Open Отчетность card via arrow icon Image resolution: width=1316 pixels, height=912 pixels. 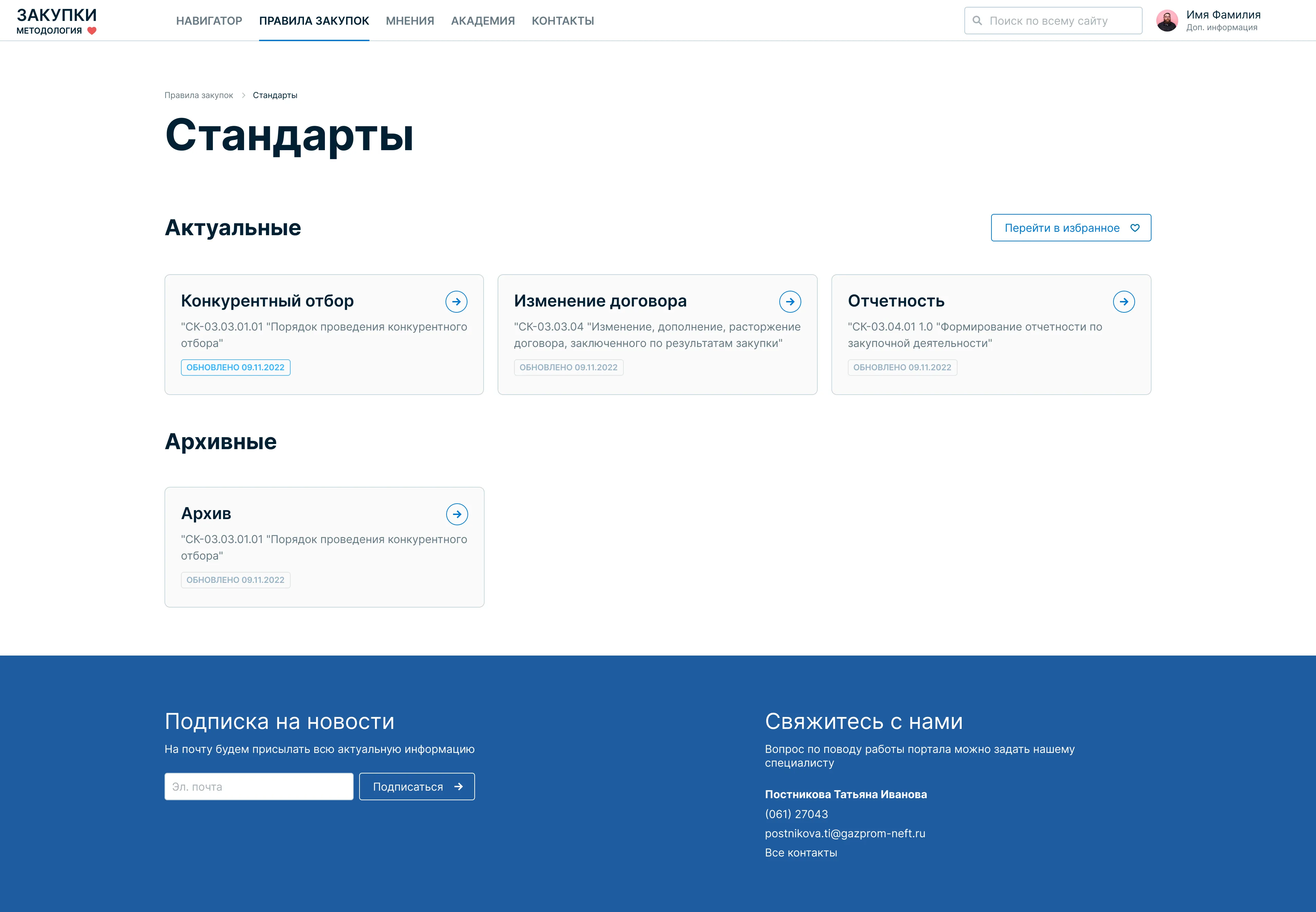(x=1123, y=302)
